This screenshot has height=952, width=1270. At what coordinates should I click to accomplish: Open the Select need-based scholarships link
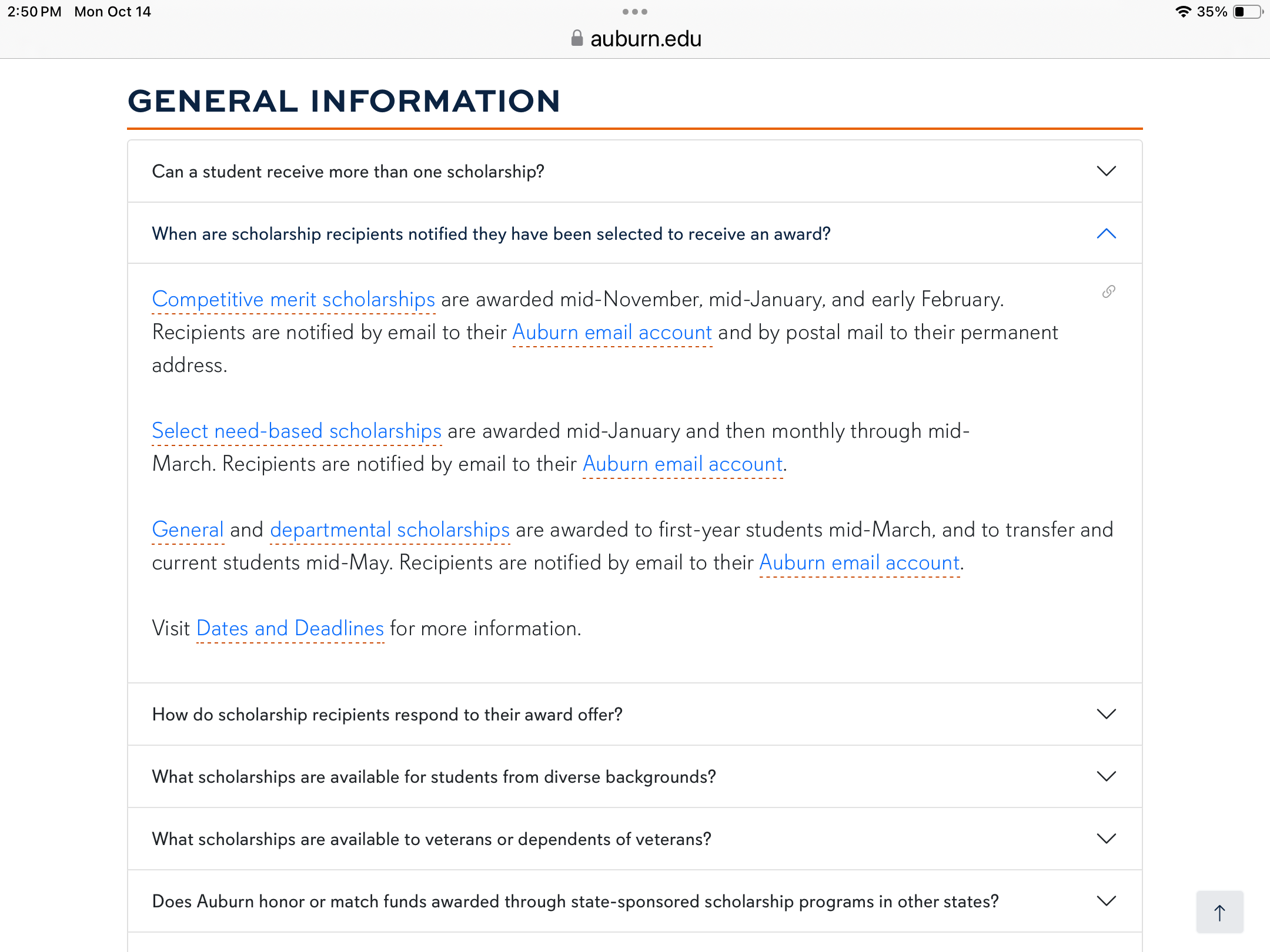tap(296, 431)
